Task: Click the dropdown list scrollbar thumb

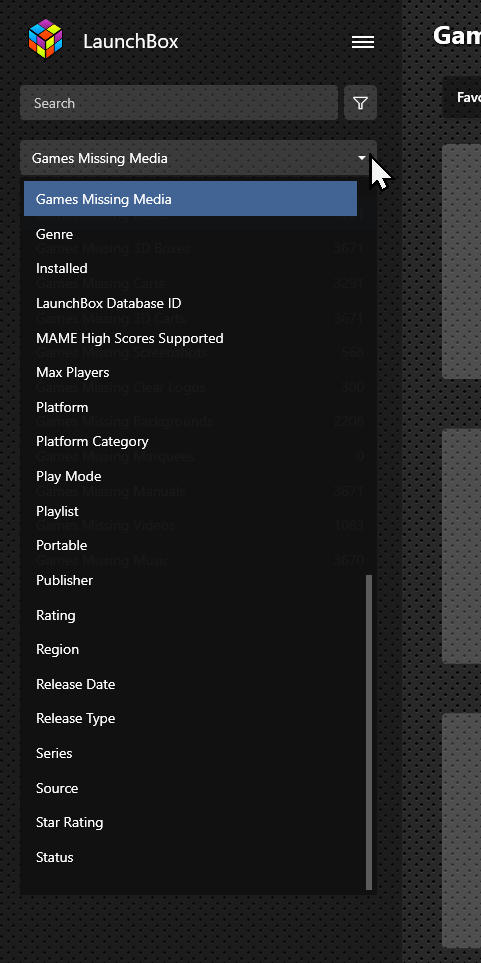Action: pyautogui.click(x=369, y=732)
